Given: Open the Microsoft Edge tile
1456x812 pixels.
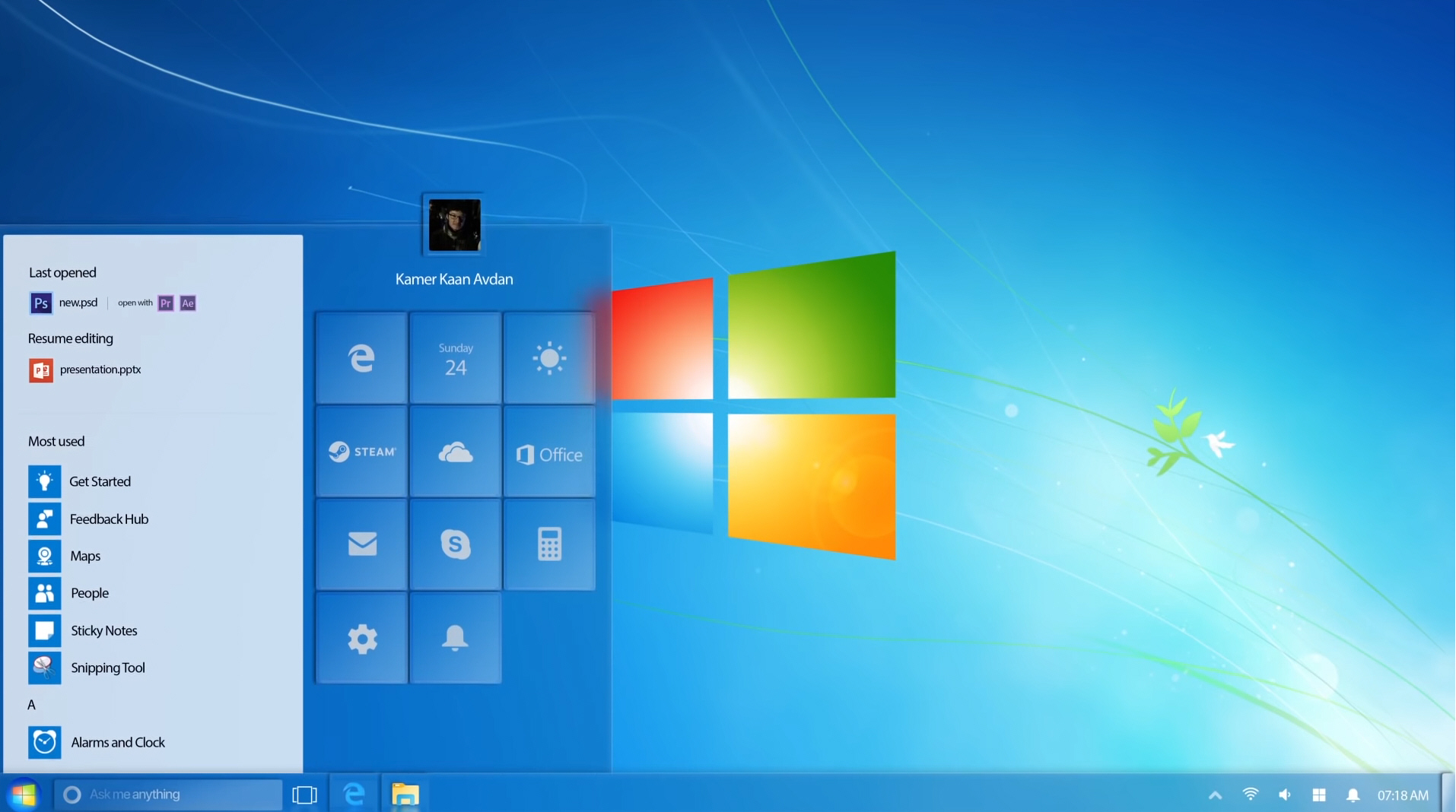Looking at the screenshot, I should [x=361, y=357].
